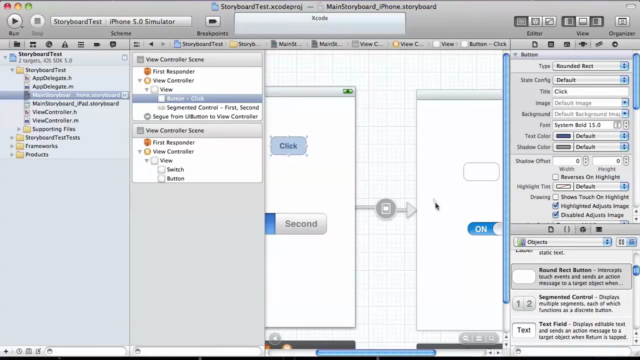Open the State Config dropdown
Viewport: 640px width, 360px height.
click(x=590, y=80)
